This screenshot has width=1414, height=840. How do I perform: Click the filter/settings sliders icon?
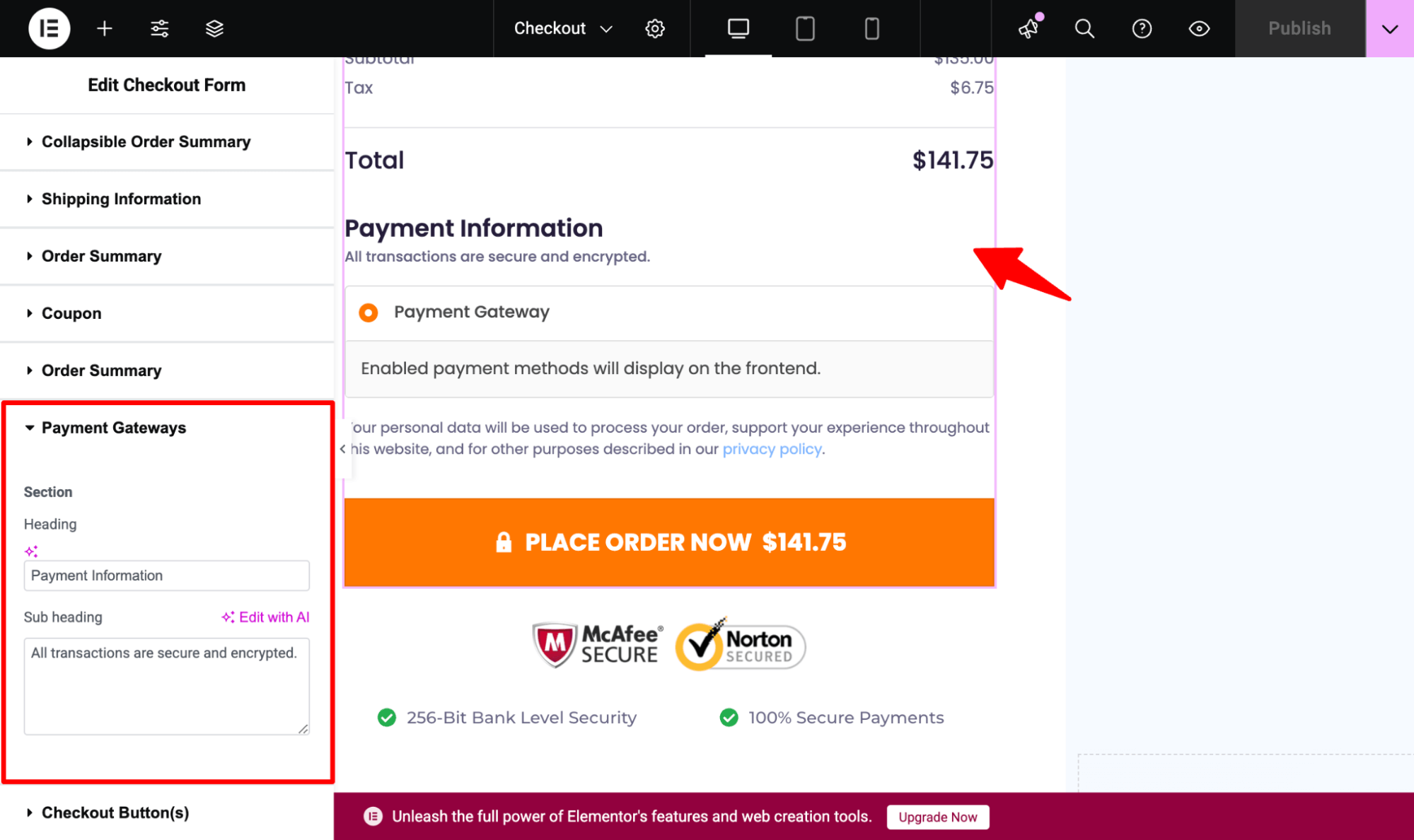tap(159, 28)
